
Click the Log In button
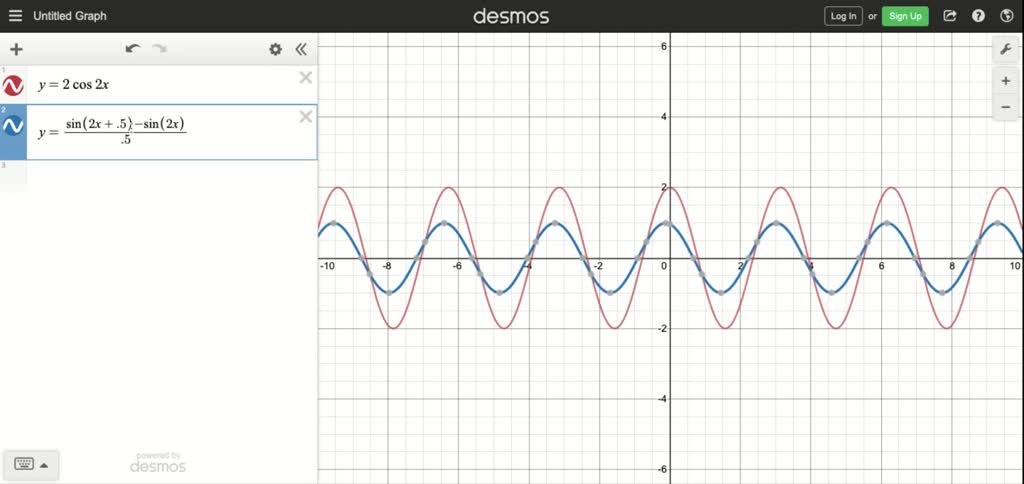pos(843,16)
